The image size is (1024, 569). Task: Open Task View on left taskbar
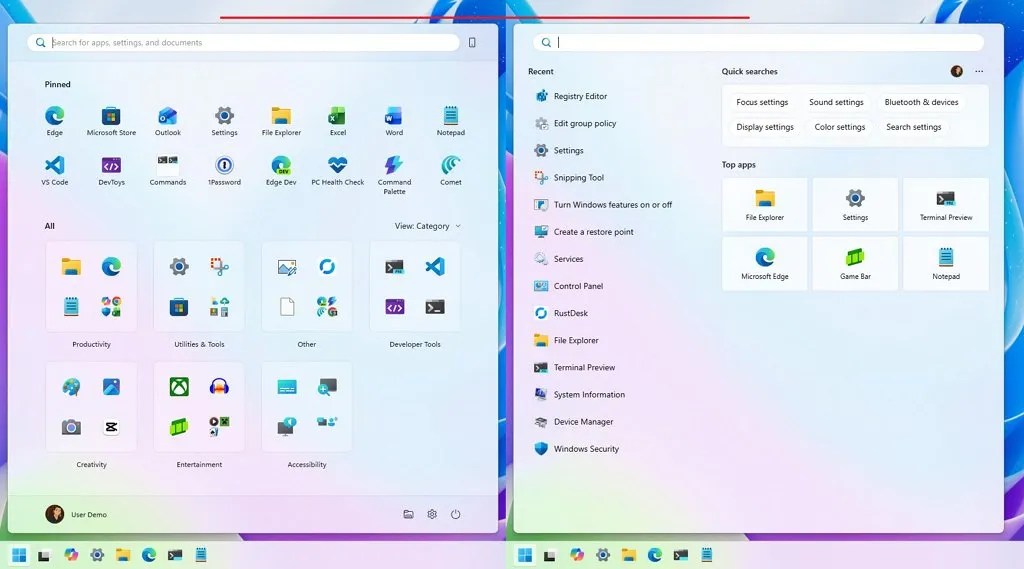(44, 555)
